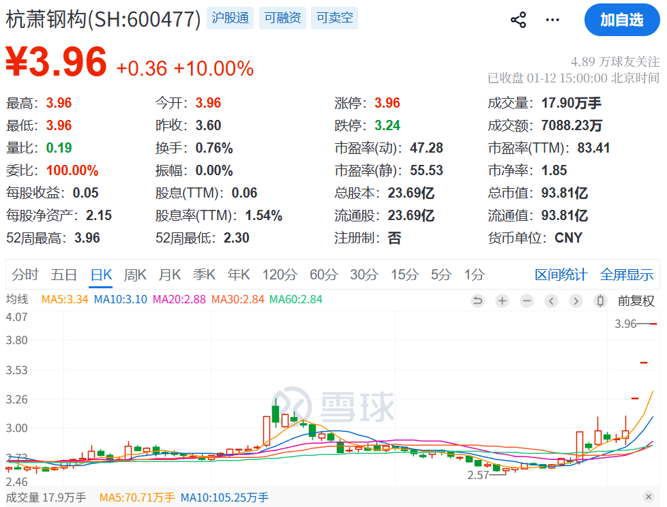Click the candlestick style icon
Image resolution: width=667 pixels, height=507 pixels.
pos(599,300)
